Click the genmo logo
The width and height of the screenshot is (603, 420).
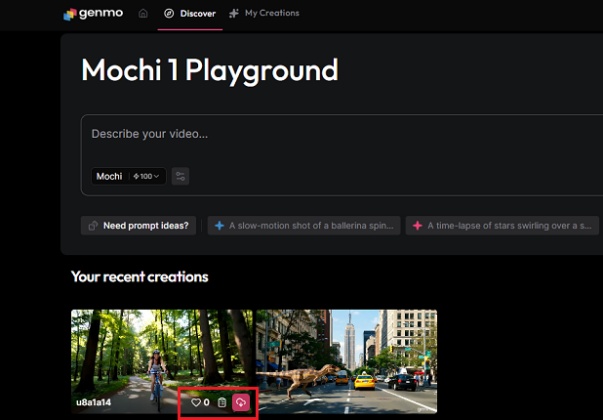tap(93, 14)
